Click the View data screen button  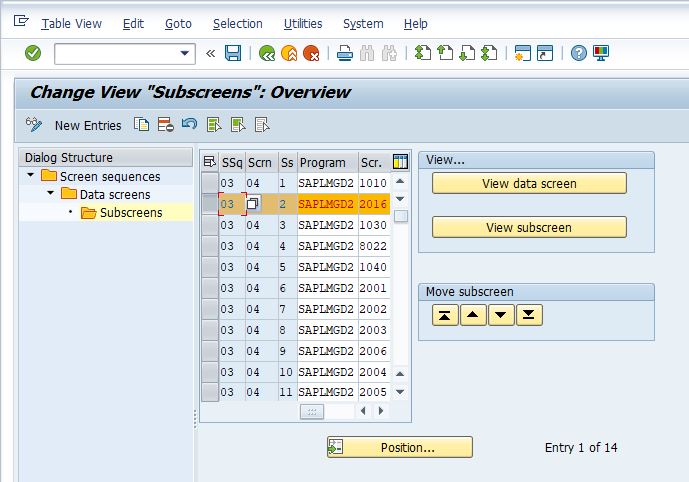click(x=529, y=183)
